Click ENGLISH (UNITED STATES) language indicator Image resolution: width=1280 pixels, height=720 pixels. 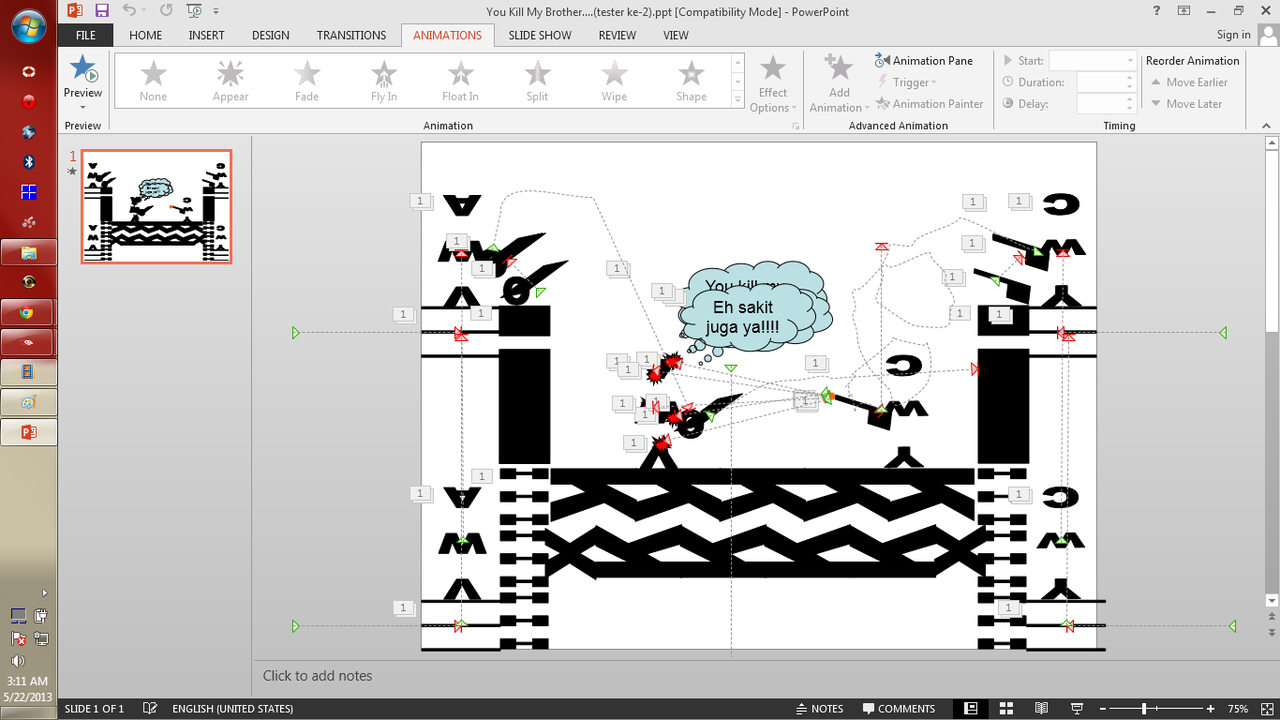point(232,709)
